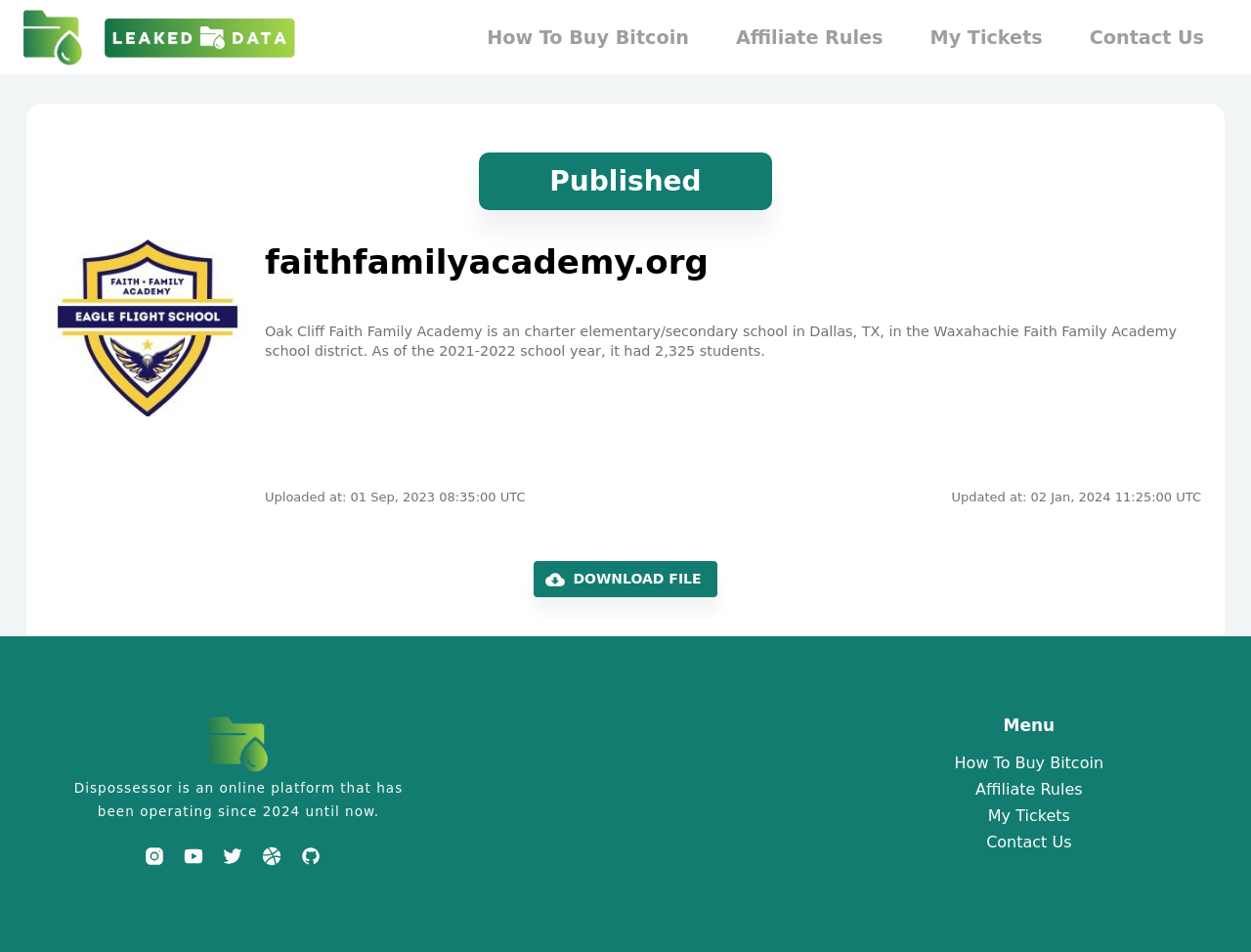This screenshot has height=952, width=1251.
Task: Open Affiliate Rules in the top navigation
Action: [x=808, y=37]
